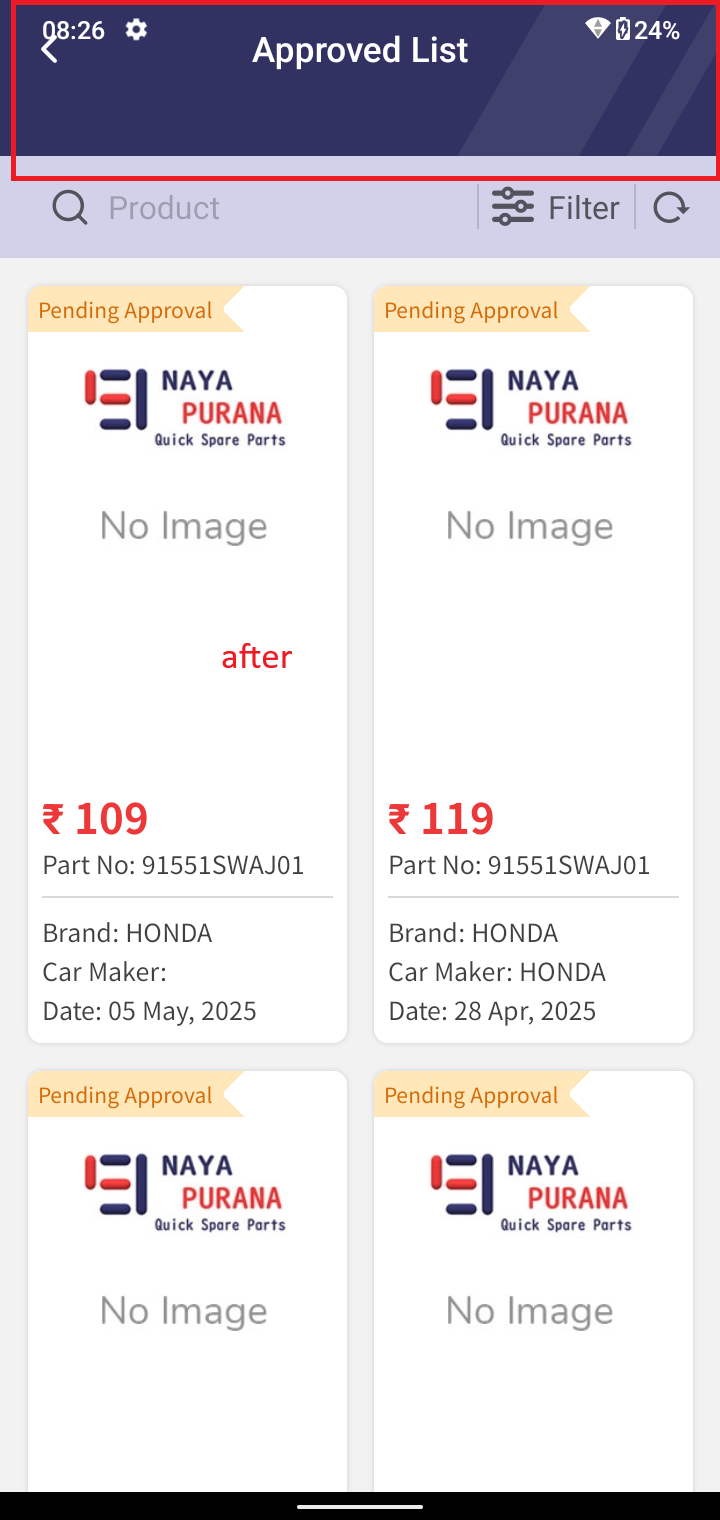Image resolution: width=720 pixels, height=1520 pixels.
Task: Select Date: 28 Apr, 2025 text
Action: pyautogui.click(x=492, y=1011)
